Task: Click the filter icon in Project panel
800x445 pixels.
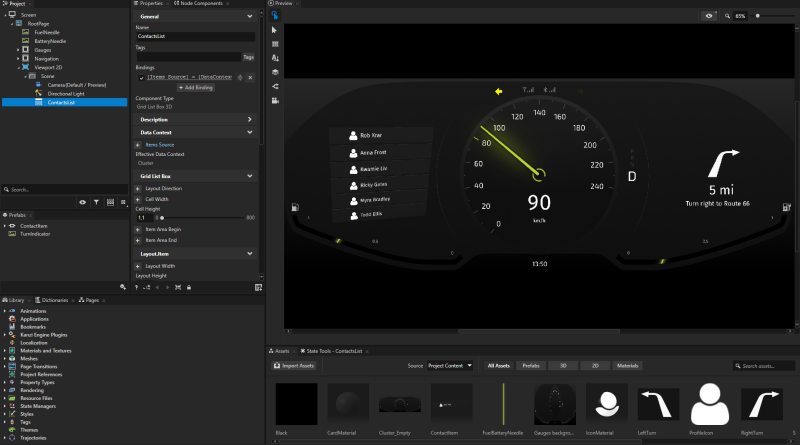Action: (96, 202)
